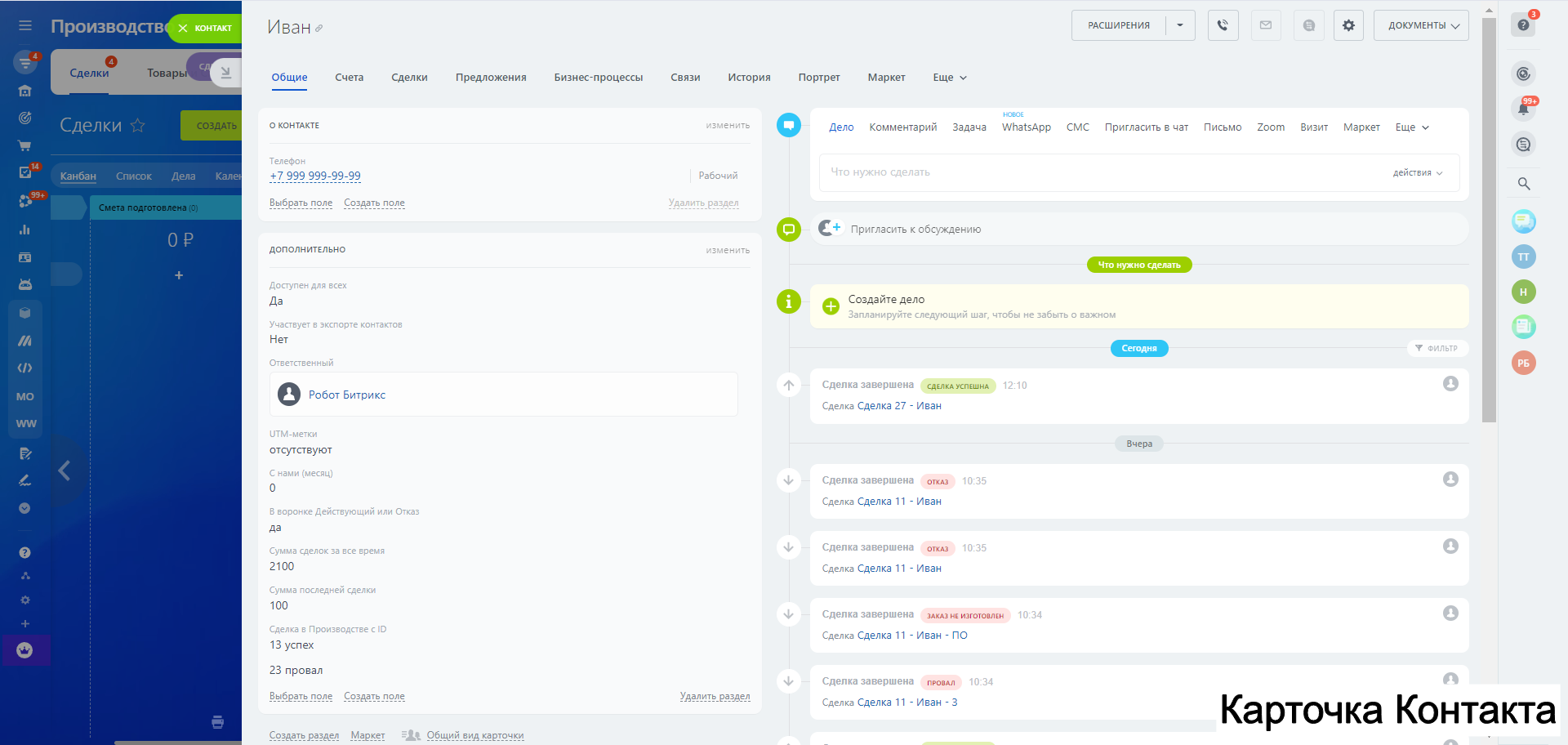Click the phone call icon button

[x=1223, y=25]
